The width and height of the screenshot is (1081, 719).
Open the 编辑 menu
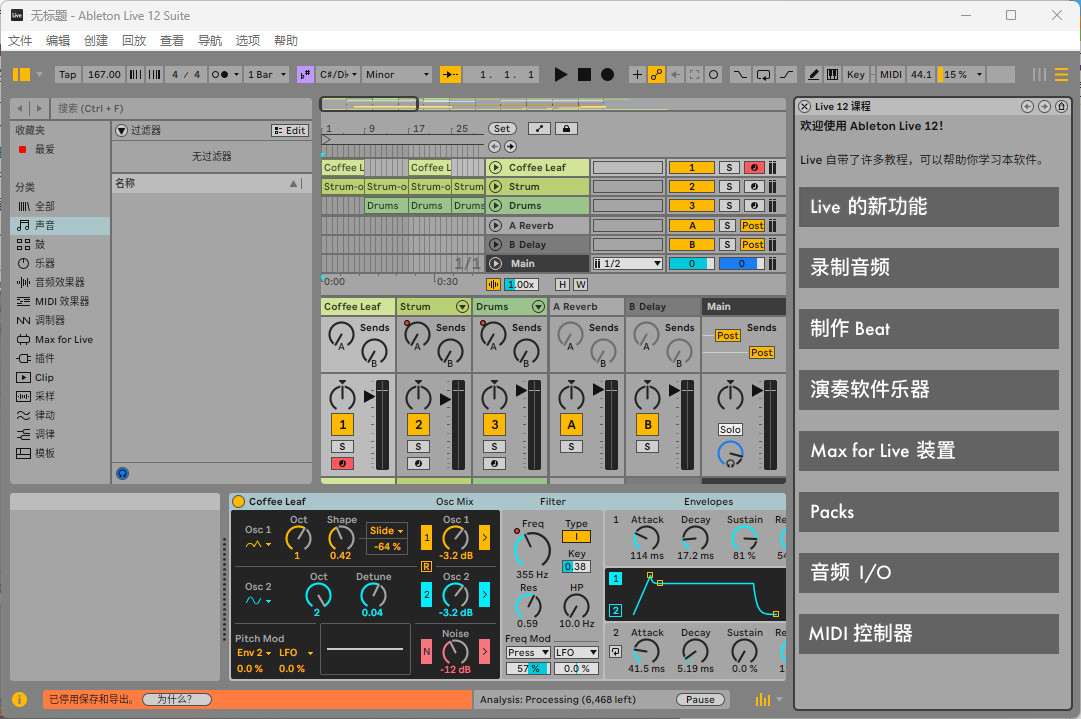(x=58, y=41)
